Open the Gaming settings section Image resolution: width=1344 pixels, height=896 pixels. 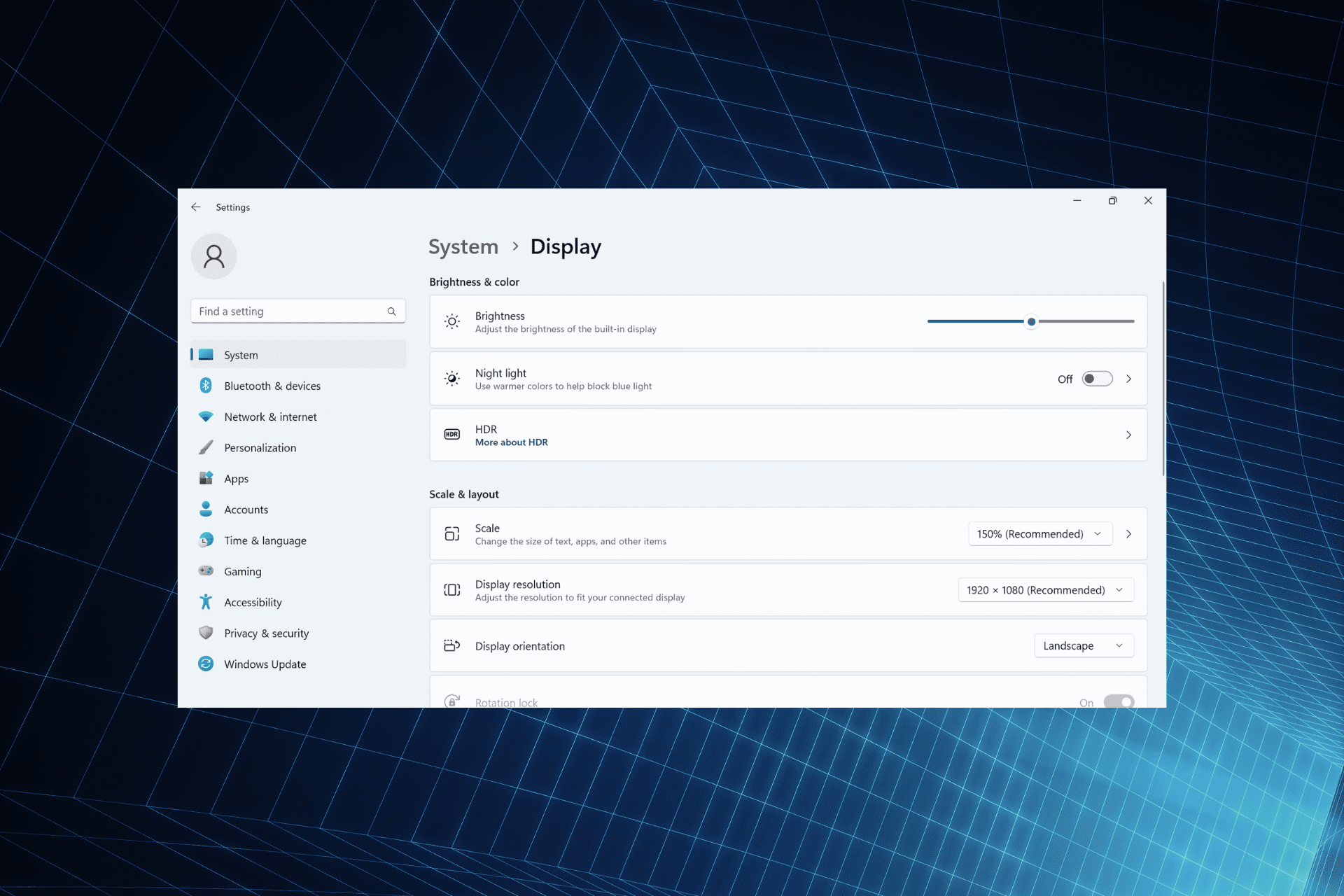242,571
